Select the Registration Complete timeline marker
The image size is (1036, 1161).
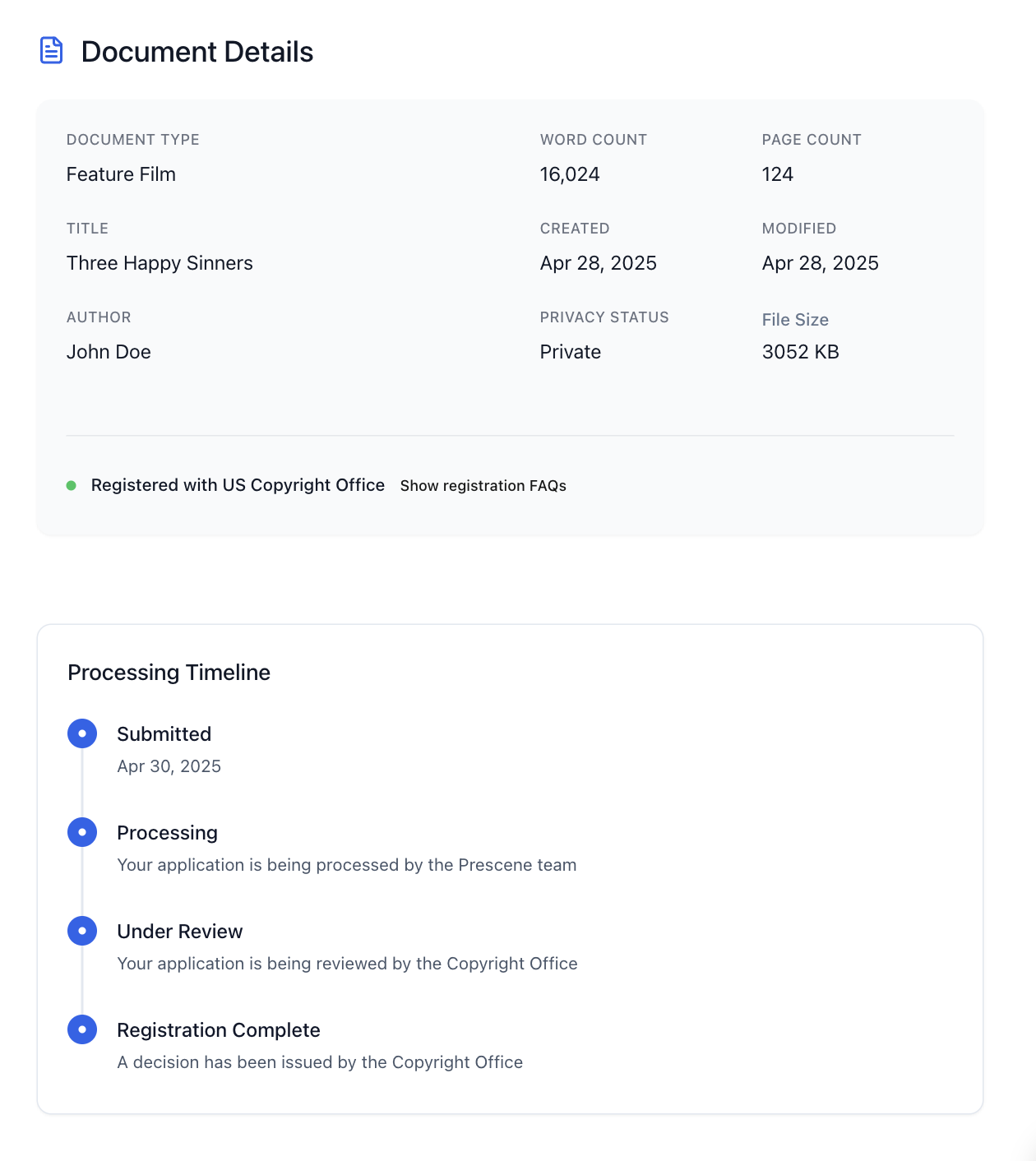tap(82, 1029)
